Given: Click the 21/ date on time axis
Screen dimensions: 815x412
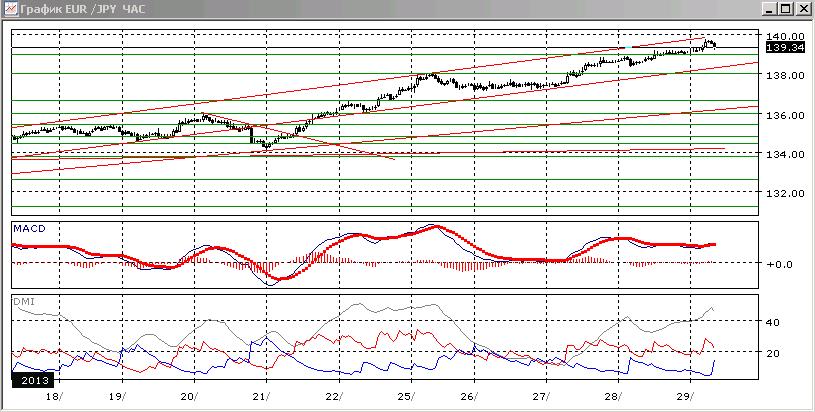Looking at the screenshot, I should click(259, 397).
